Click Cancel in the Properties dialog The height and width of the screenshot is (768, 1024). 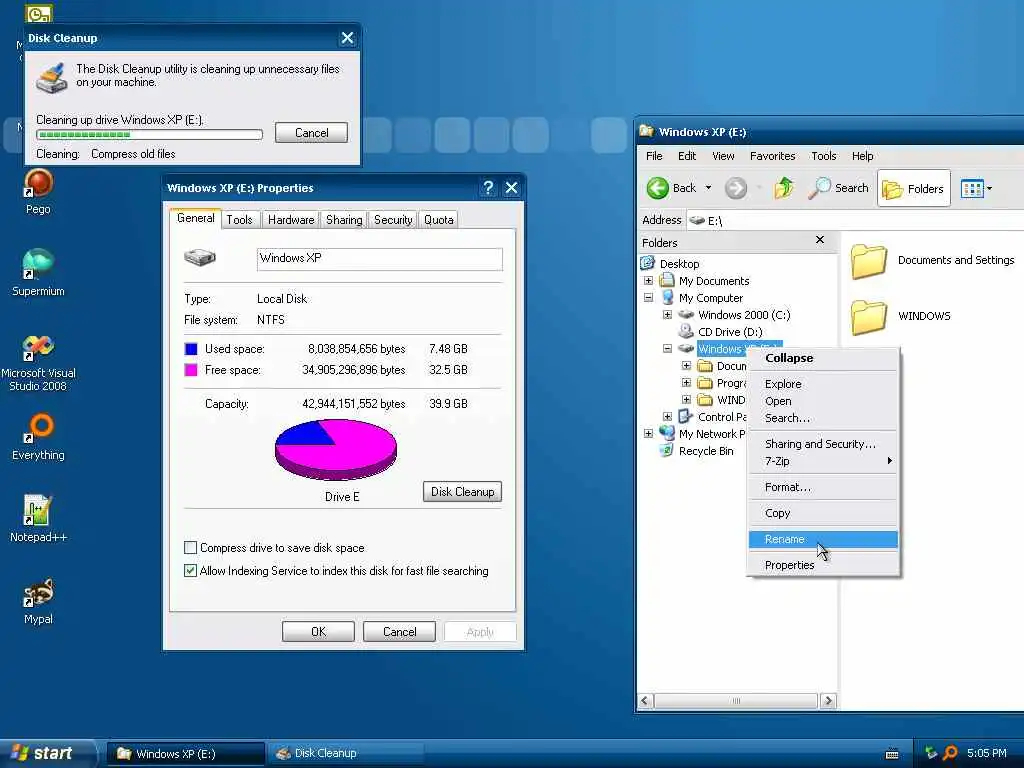399,632
